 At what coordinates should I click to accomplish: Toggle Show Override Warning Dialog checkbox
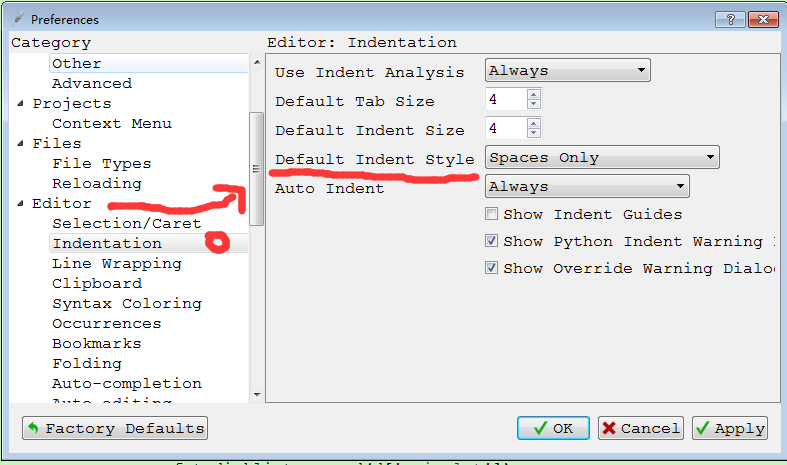(x=491, y=268)
